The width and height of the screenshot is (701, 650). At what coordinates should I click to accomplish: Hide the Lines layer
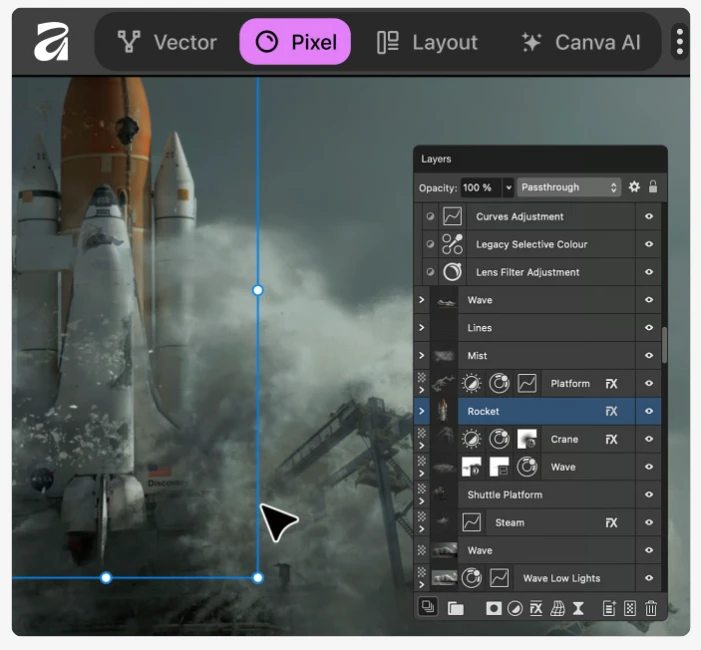tap(649, 328)
